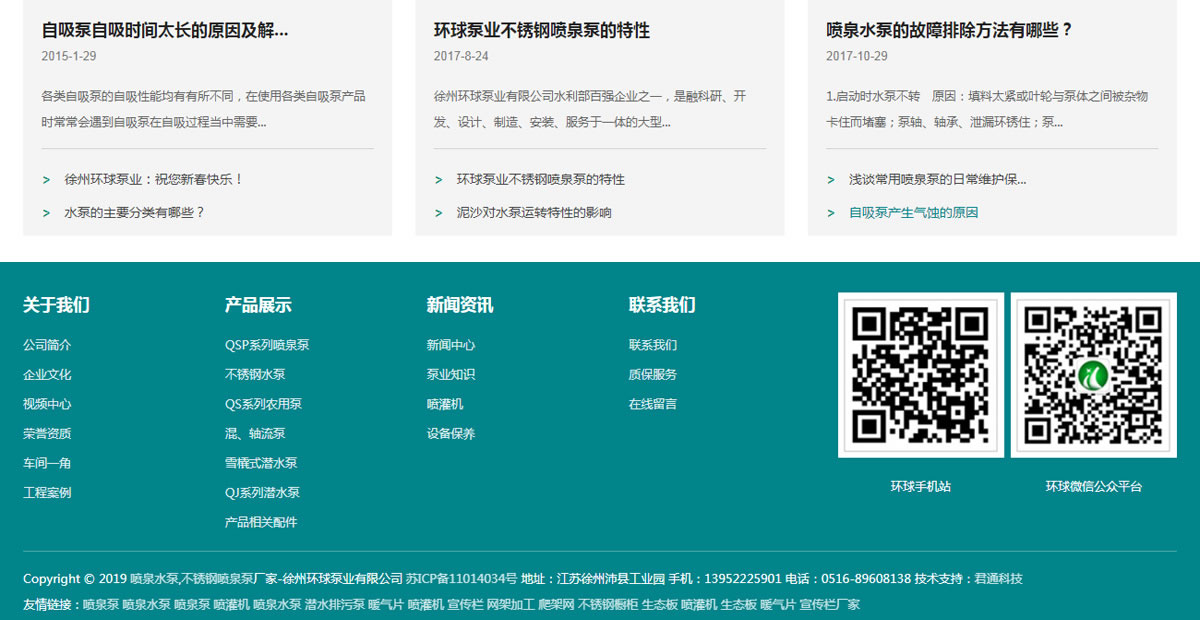
Task: Open 质保服务 link
Action: coord(653,375)
